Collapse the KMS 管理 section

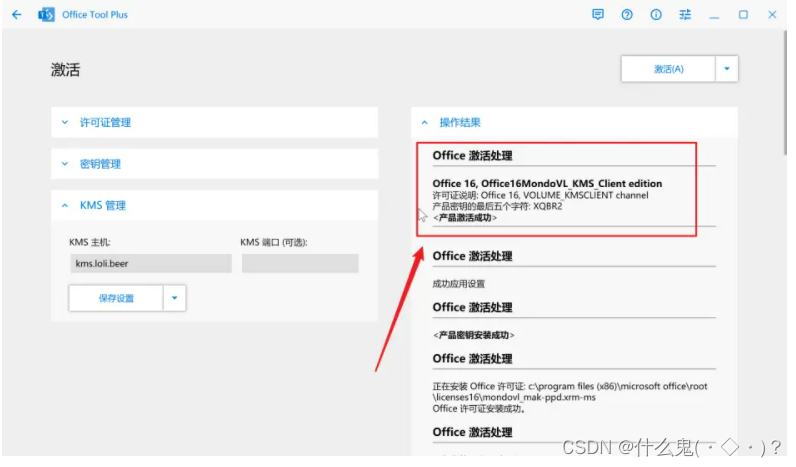214,206
